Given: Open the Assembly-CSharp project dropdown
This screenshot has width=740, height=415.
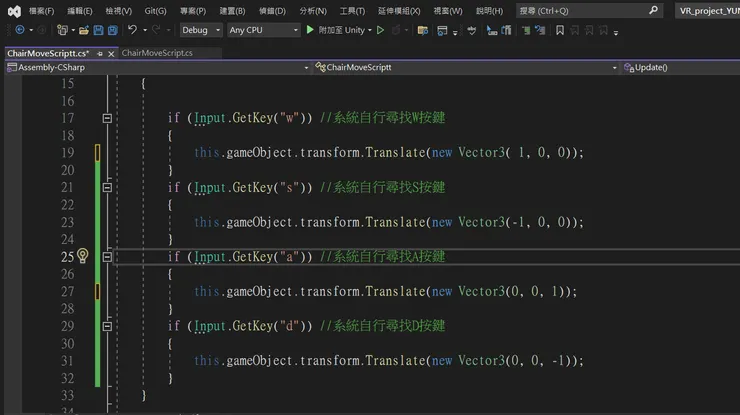Looking at the screenshot, I should (156, 68).
